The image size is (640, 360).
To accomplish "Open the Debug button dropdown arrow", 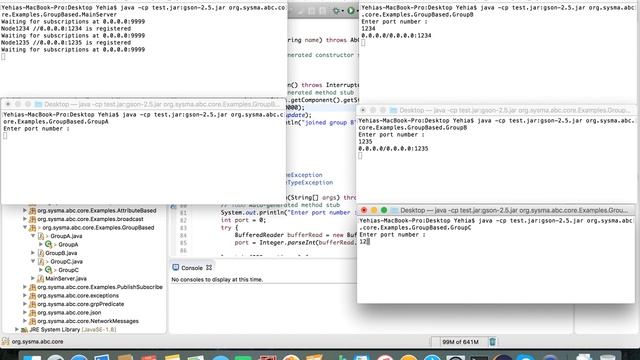I will pos(342,11).
